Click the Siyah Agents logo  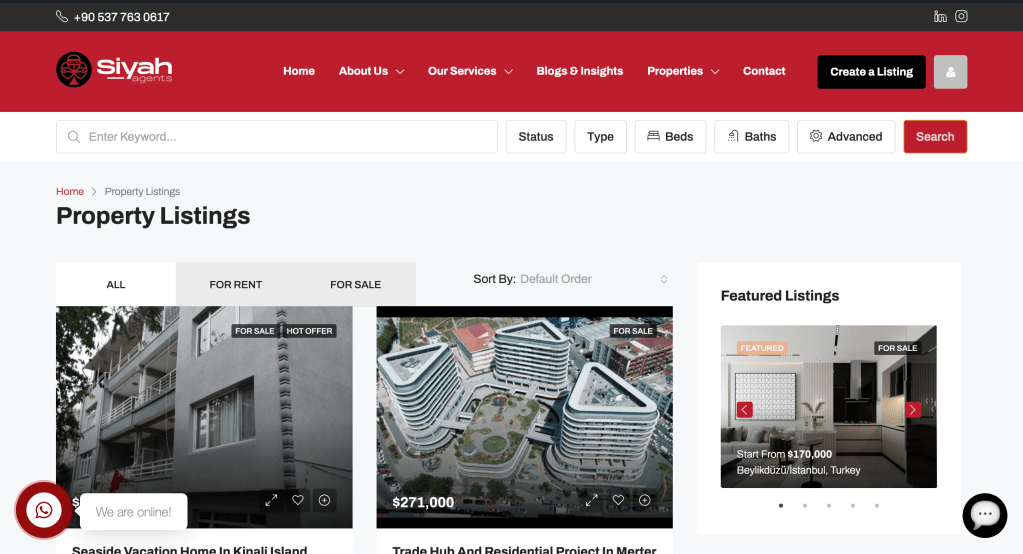tap(114, 70)
